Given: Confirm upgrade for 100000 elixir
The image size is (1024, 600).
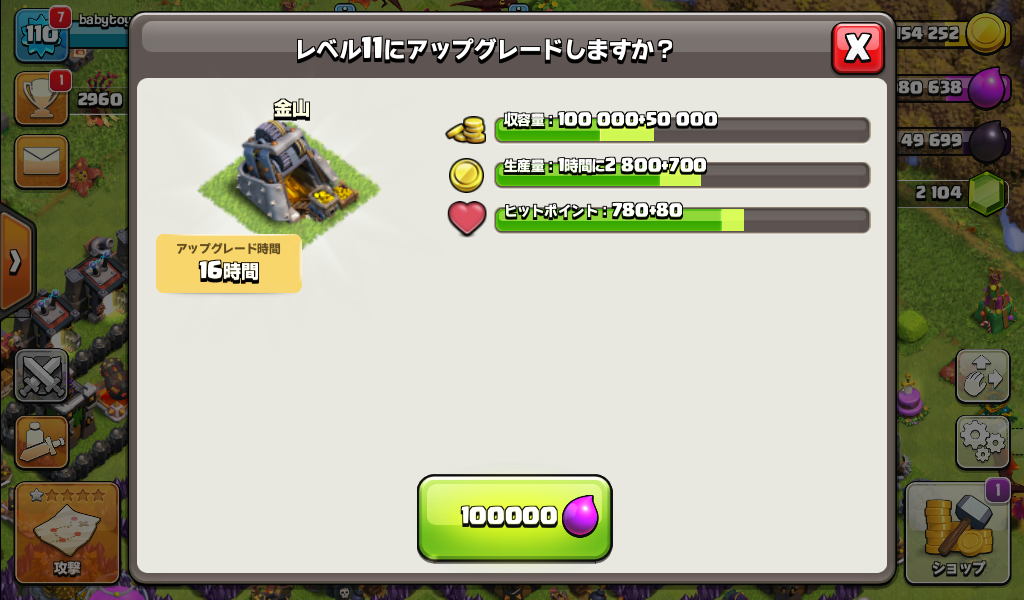Looking at the screenshot, I should (515, 518).
